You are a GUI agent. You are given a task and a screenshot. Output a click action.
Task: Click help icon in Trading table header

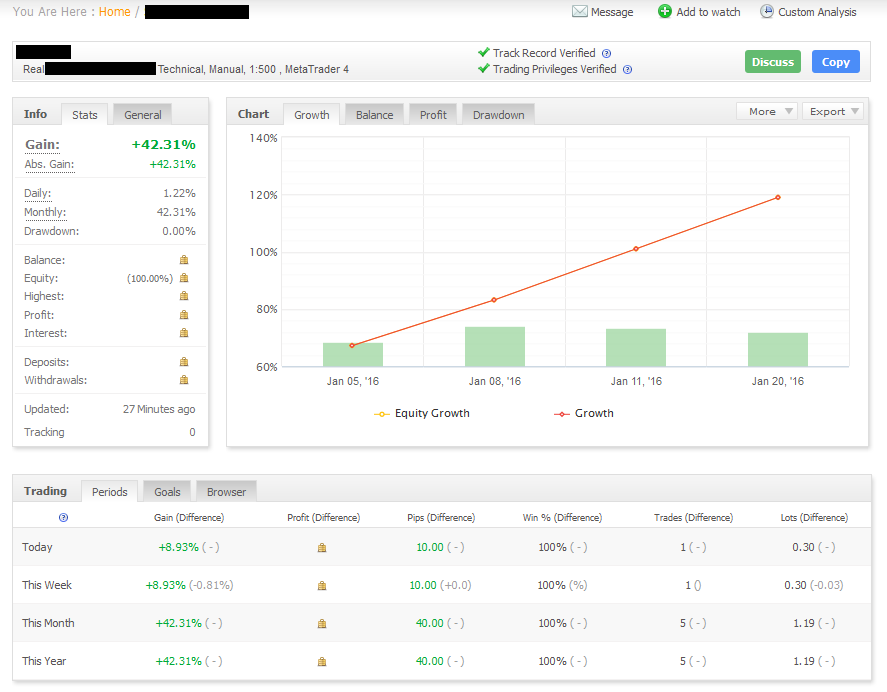tap(64, 518)
